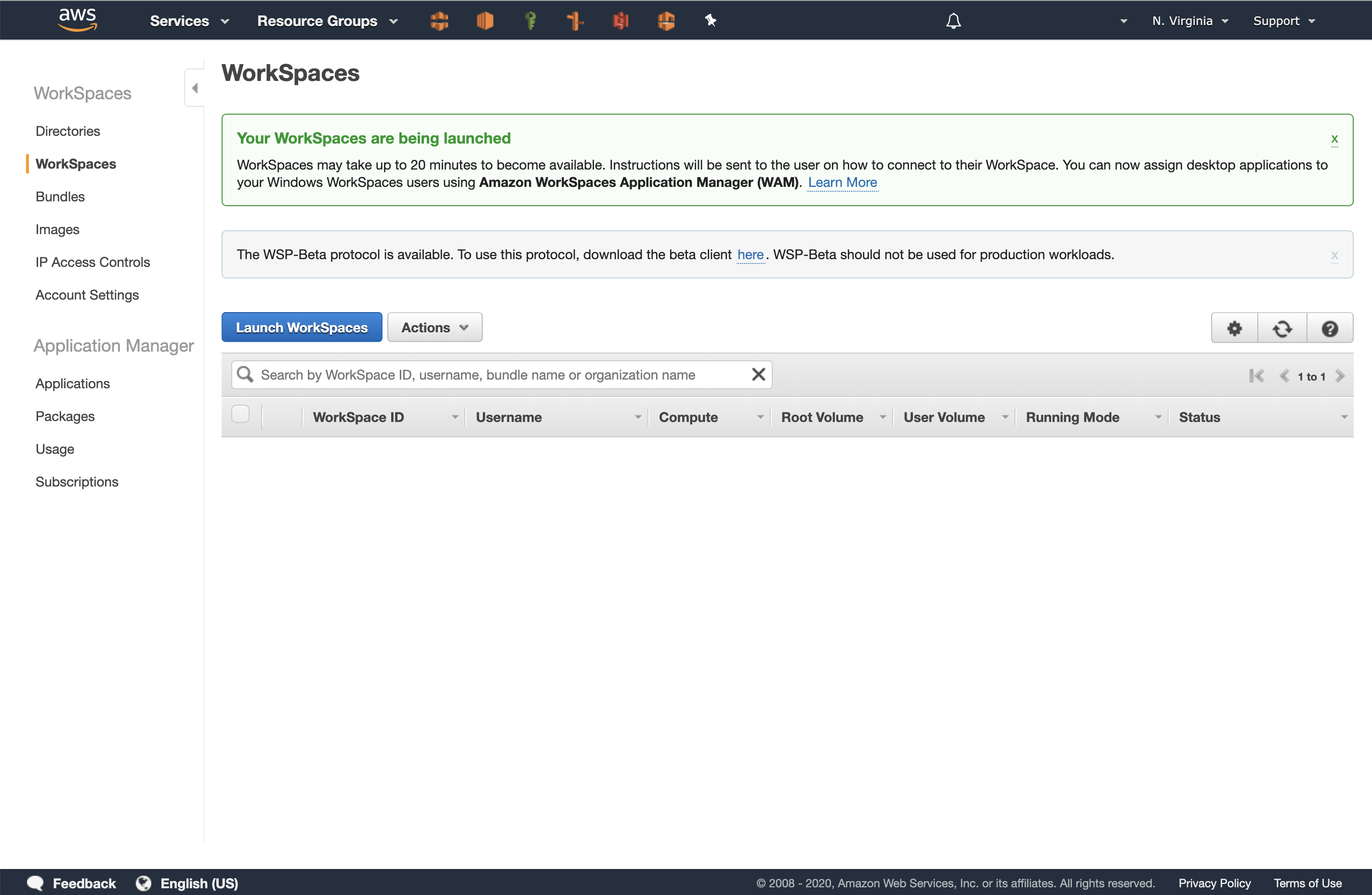Open the Status column arrow menu
Image resolution: width=1372 pixels, height=895 pixels.
coord(1344,417)
